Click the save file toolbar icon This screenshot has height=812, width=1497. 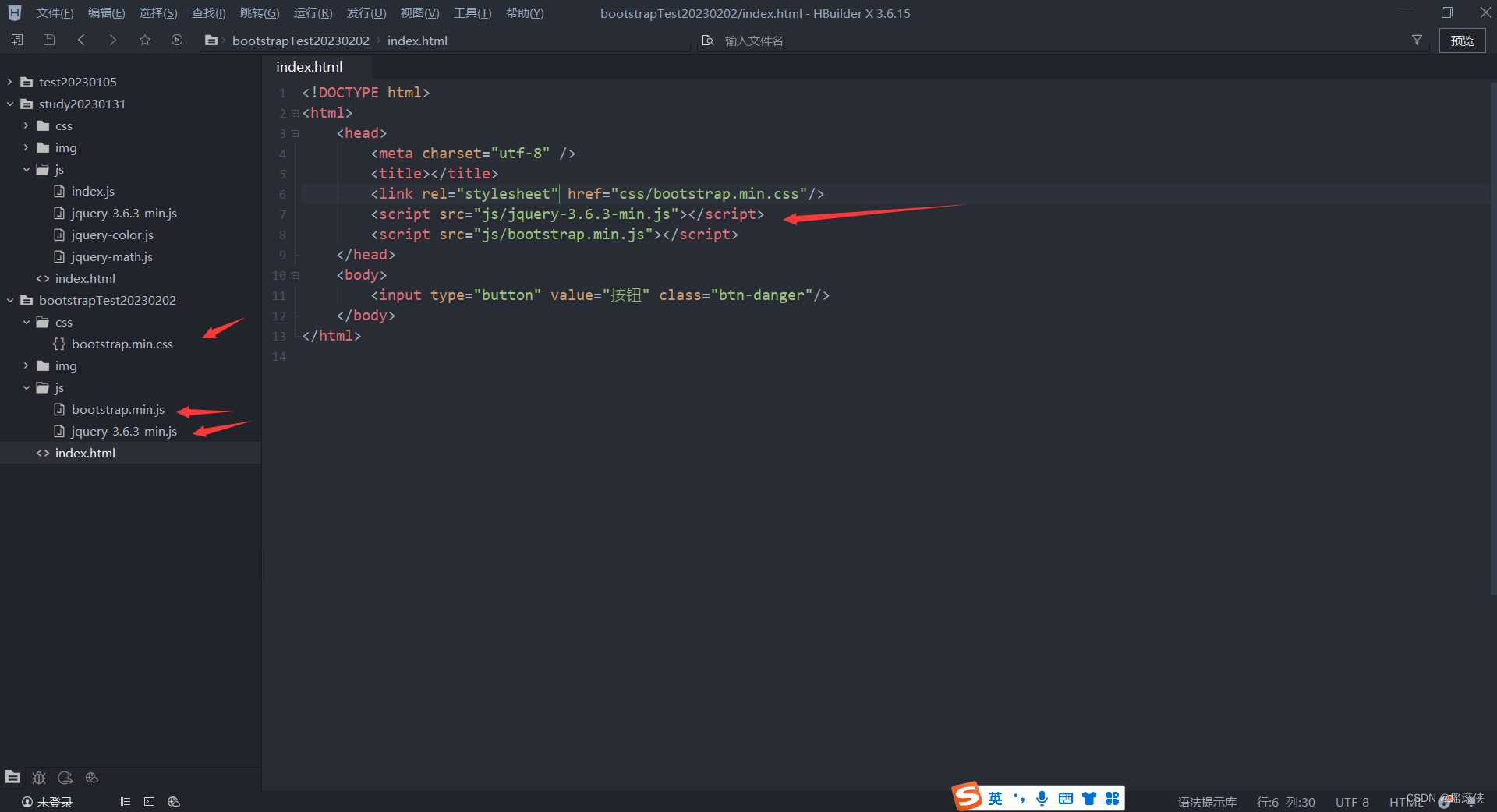click(49, 40)
